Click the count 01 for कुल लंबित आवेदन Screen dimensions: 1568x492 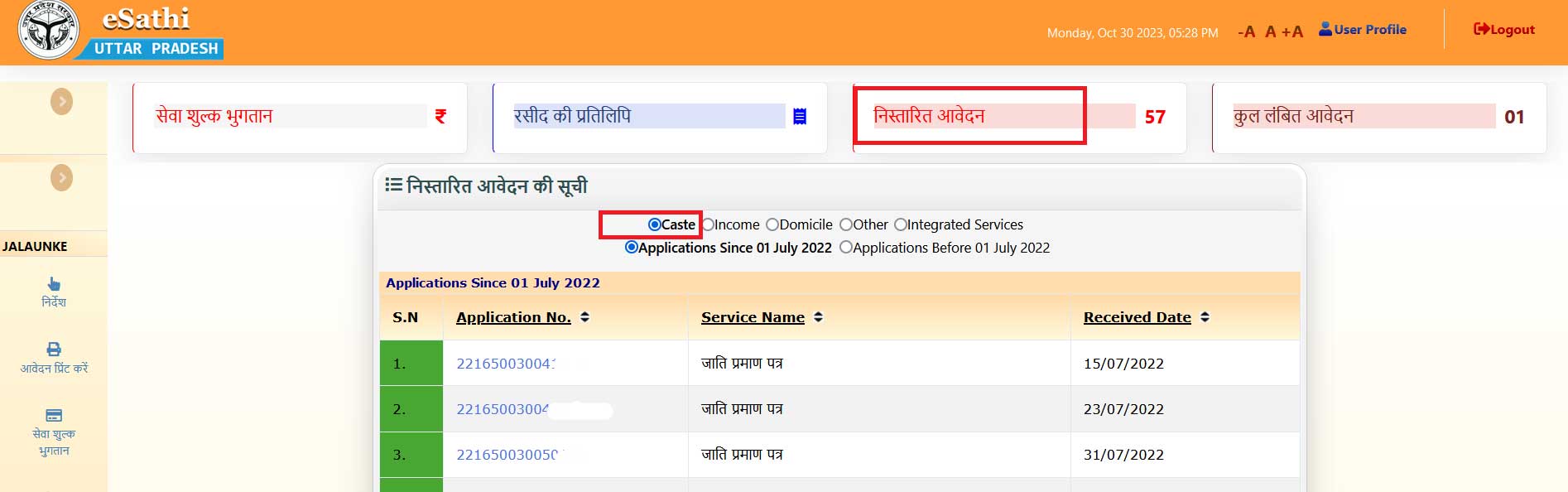pos(1514,117)
